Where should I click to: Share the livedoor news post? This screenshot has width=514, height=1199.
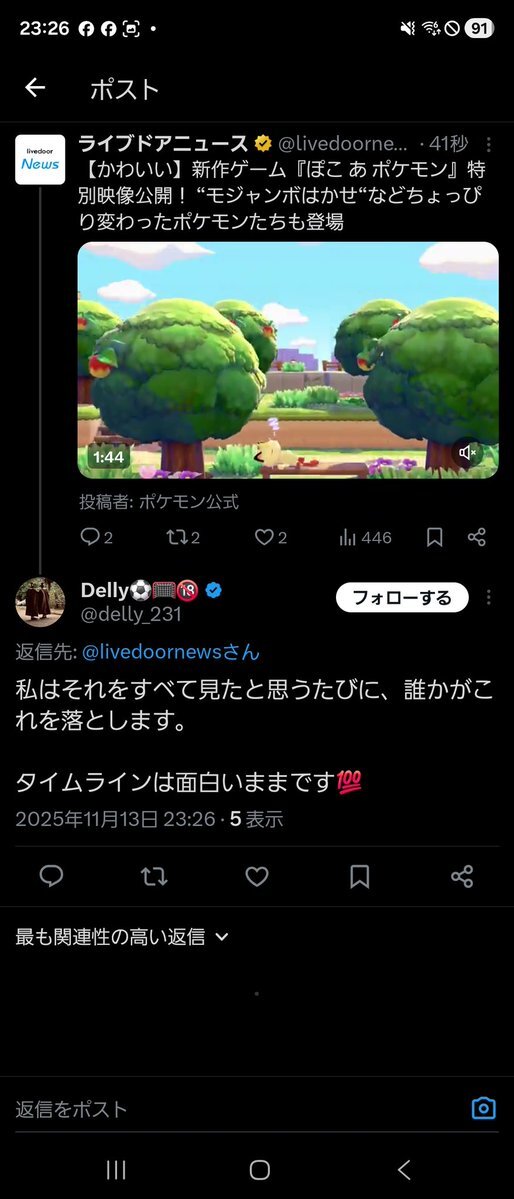coord(477,538)
